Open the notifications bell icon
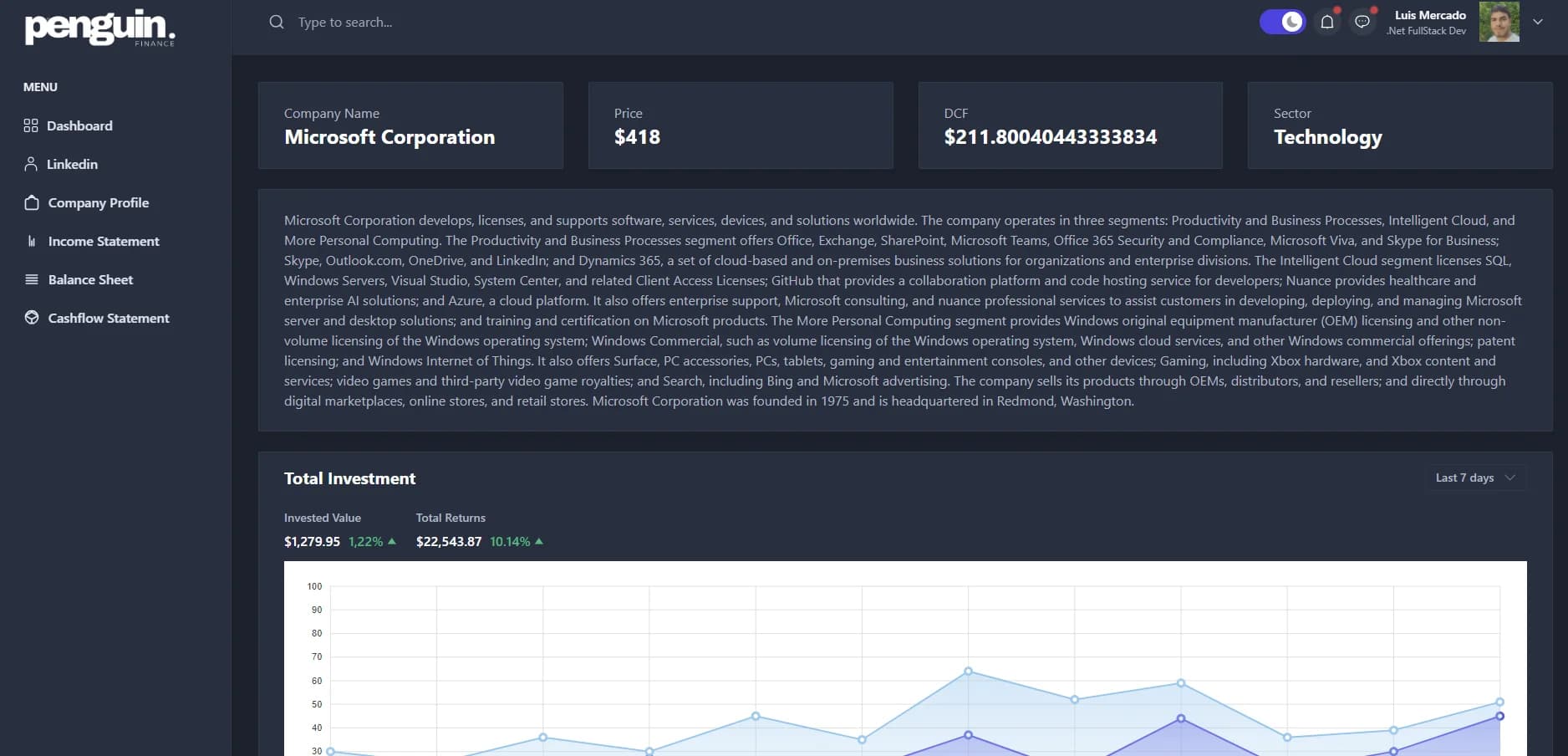This screenshot has height=756, width=1568. (1327, 22)
